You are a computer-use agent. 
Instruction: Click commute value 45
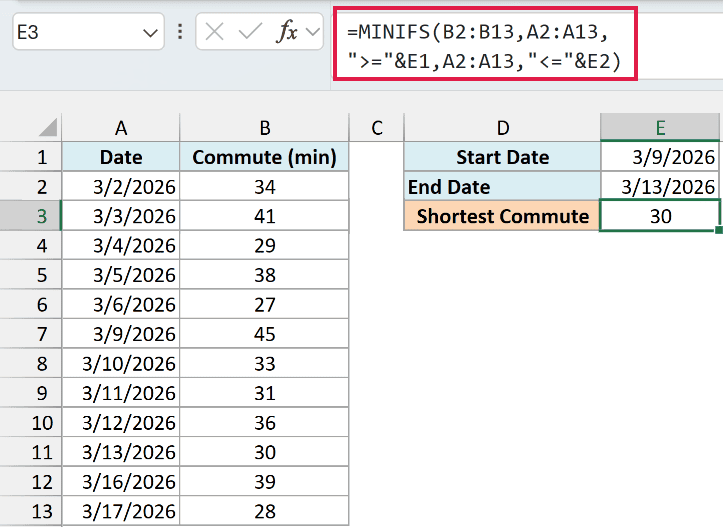pyautogui.click(x=265, y=334)
